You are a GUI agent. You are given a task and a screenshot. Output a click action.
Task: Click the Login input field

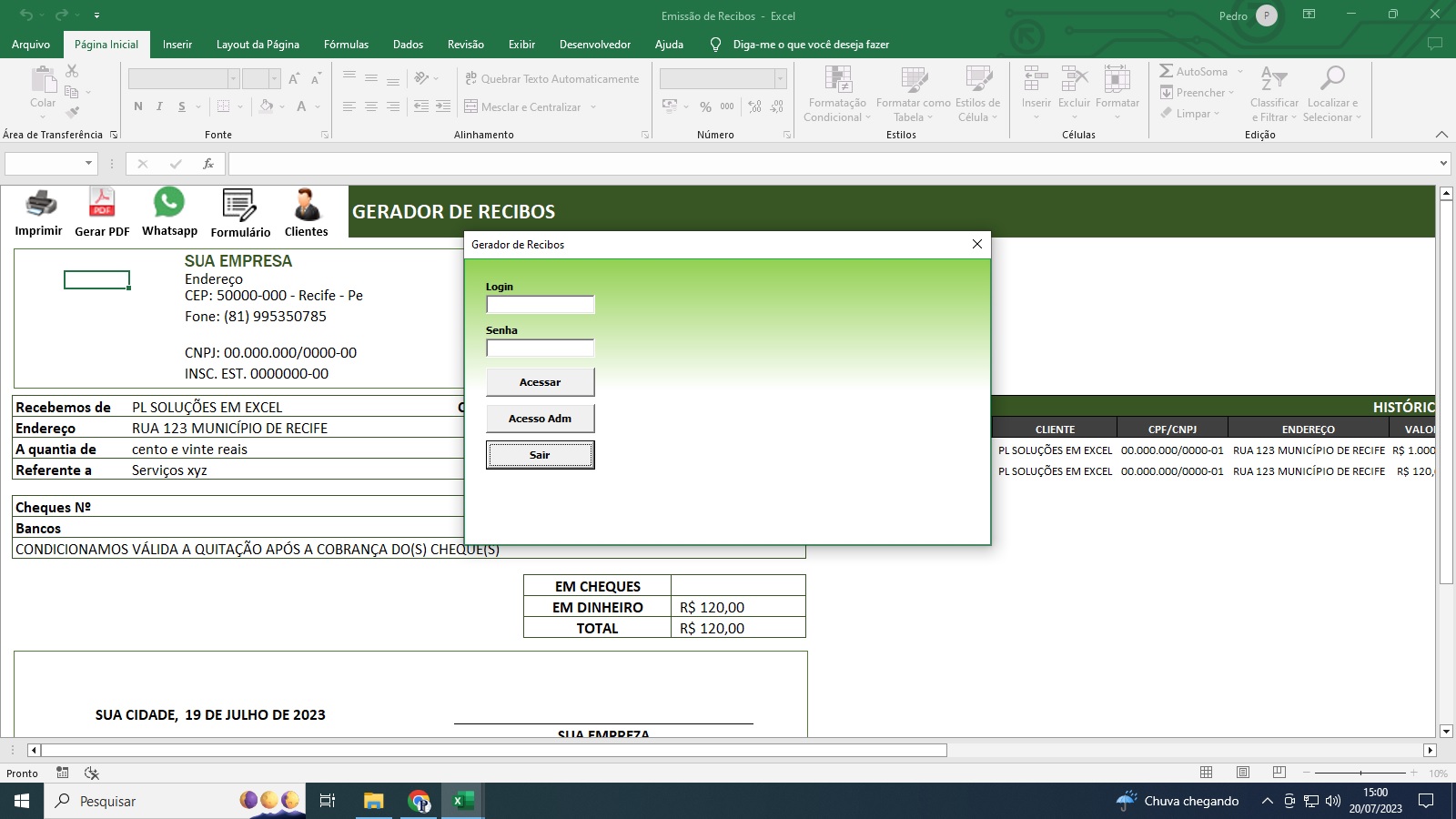pos(540,305)
